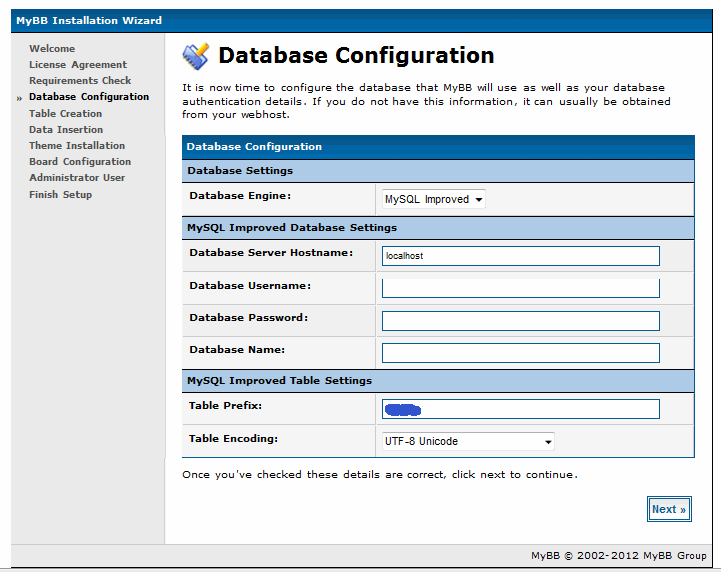This screenshot has height=572, width=721.
Task: Click the 'Database Engine:' label
Action: (x=240, y=196)
